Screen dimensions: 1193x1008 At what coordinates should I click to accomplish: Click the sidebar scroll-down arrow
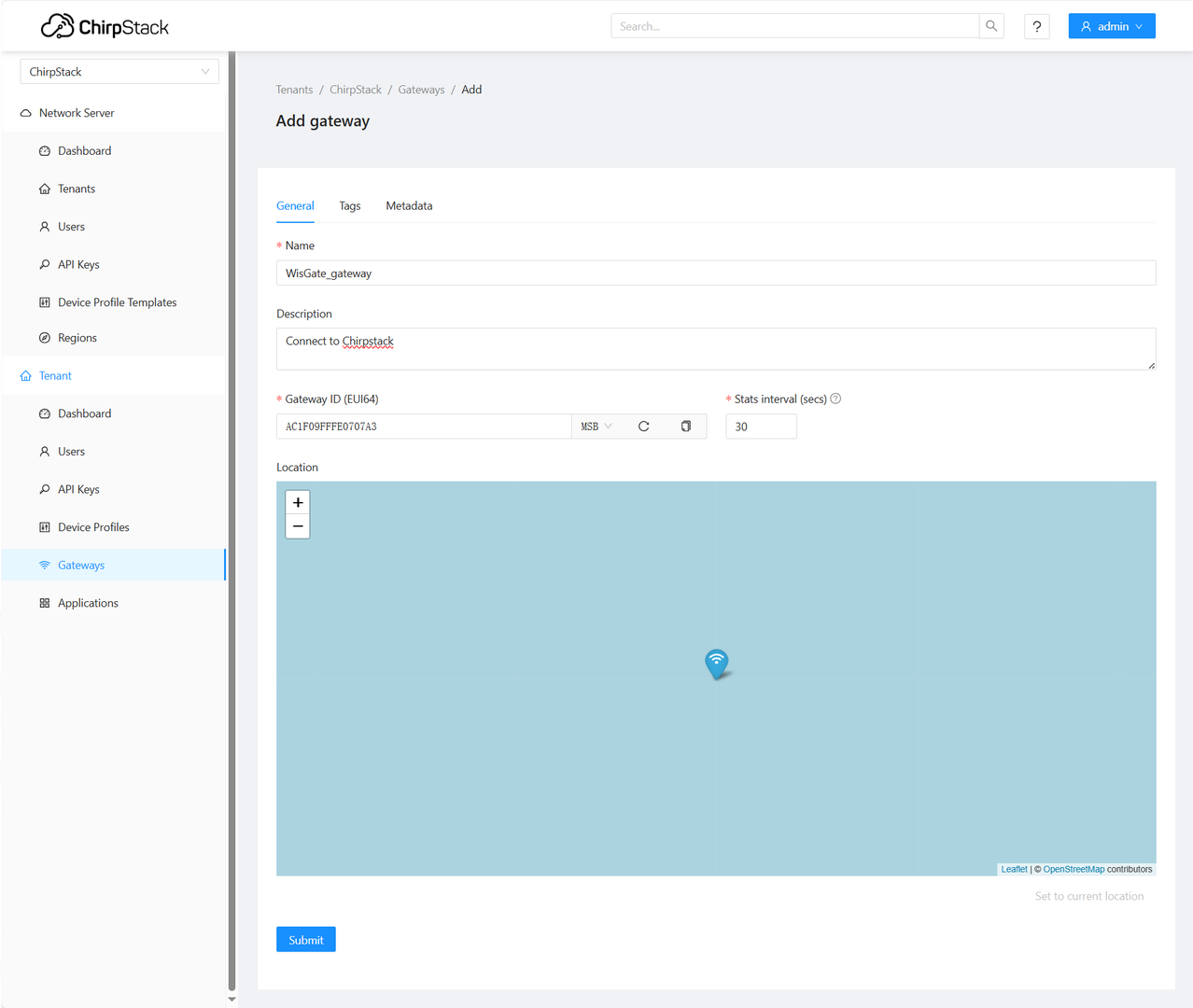(x=232, y=1000)
